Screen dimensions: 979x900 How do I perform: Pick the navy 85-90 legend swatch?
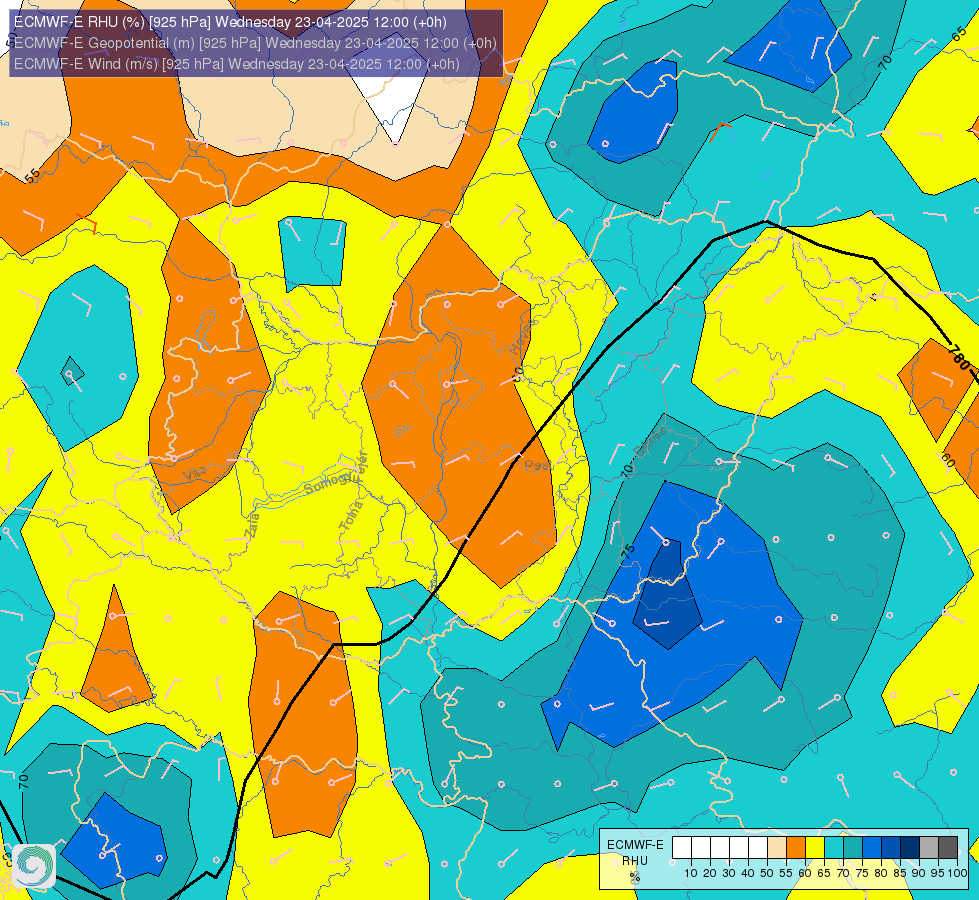coord(910,848)
